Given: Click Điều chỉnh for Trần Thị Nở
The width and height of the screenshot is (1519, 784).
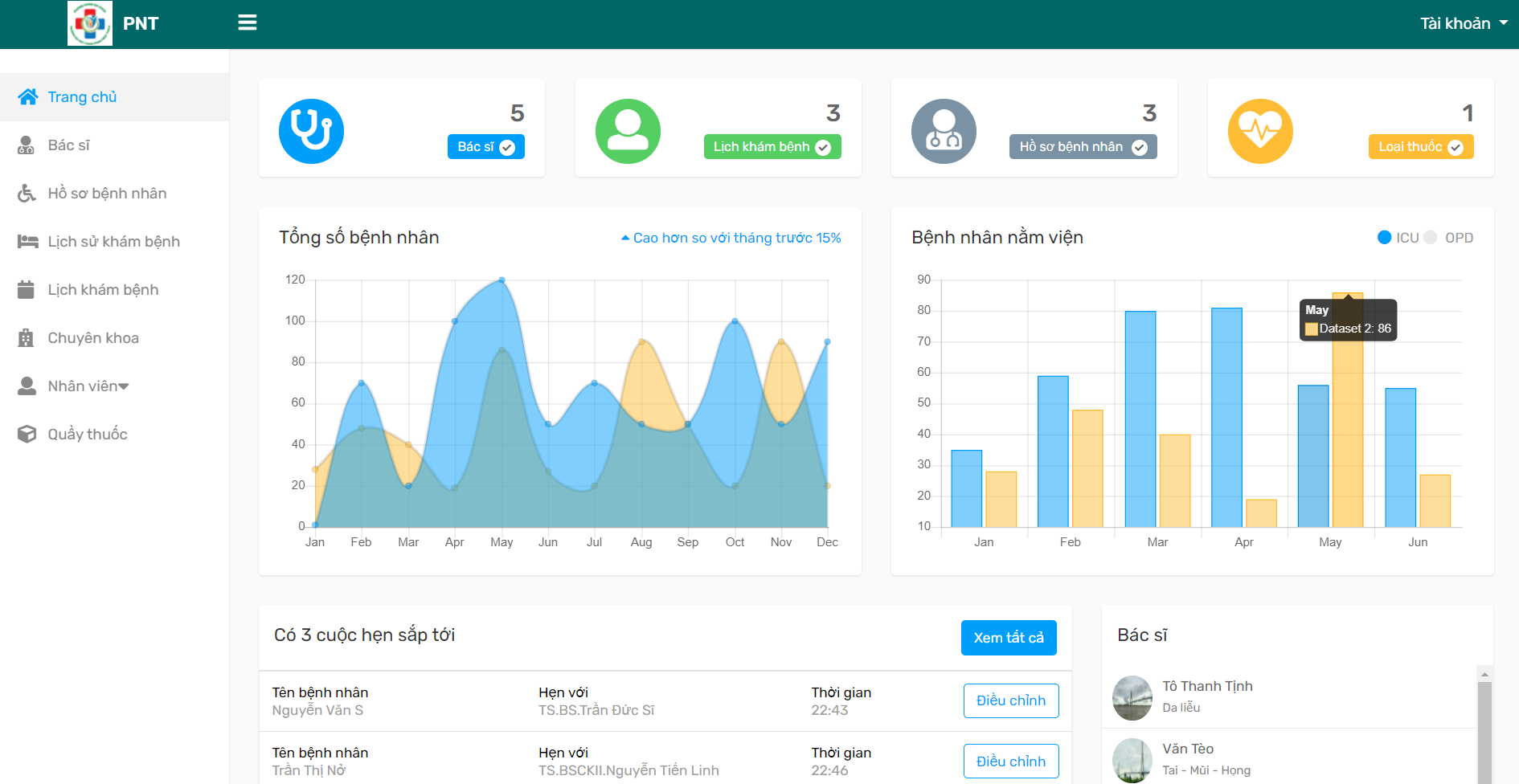Looking at the screenshot, I should (x=1011, y=762).
